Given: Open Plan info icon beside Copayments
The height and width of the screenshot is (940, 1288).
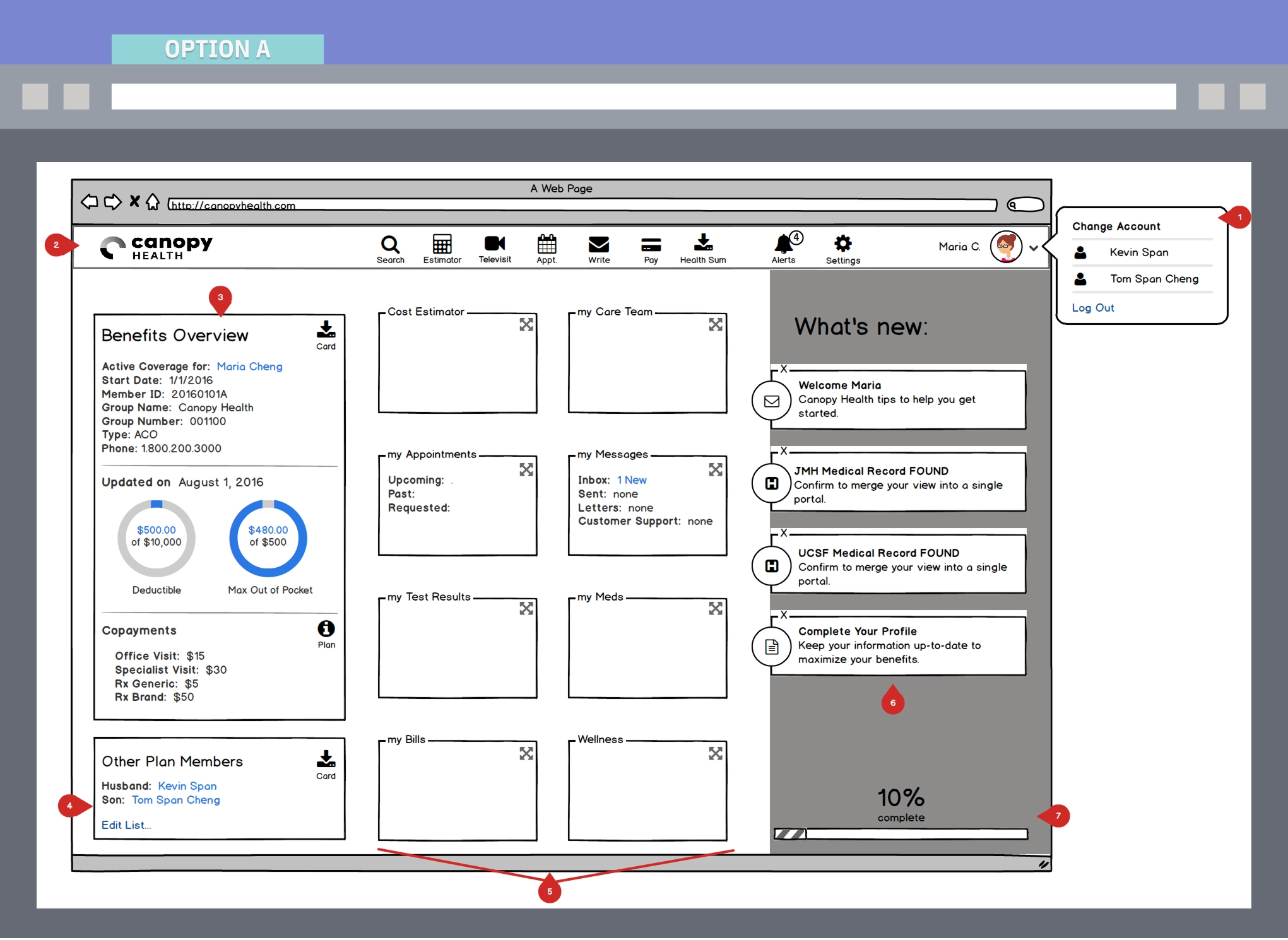Looking at the screenshot, I should 326,634.
